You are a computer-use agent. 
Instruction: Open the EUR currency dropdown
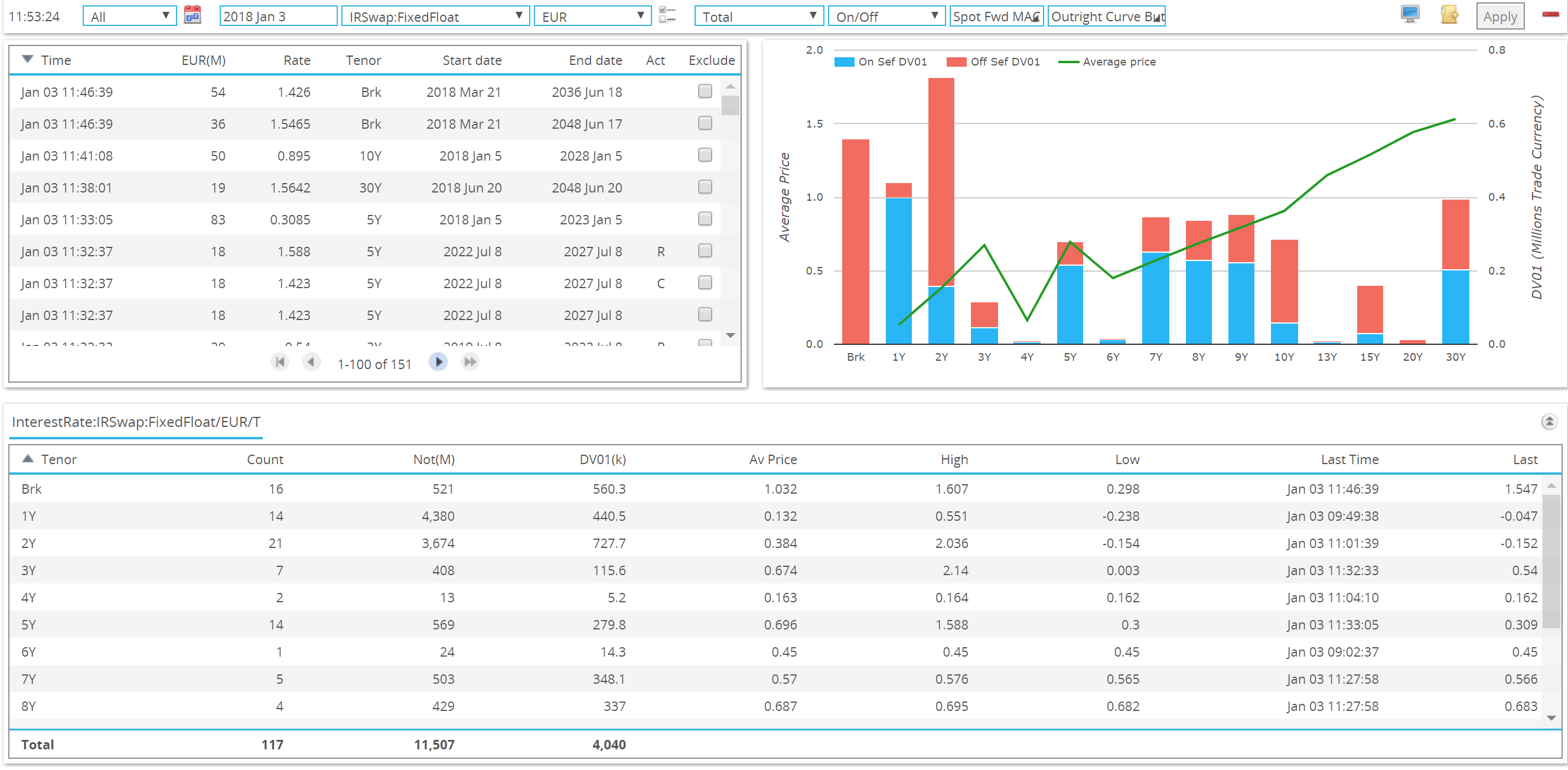tap(592, 17)
